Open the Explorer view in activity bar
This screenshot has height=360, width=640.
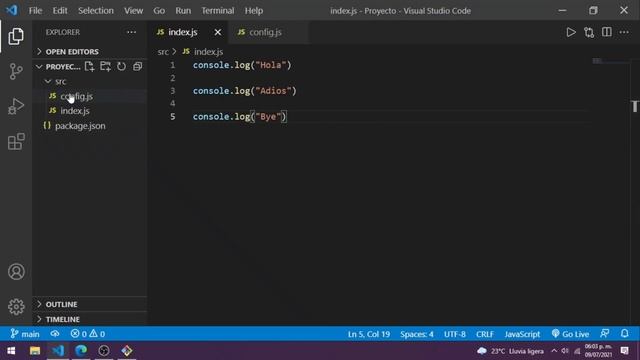tap(16, 36)
